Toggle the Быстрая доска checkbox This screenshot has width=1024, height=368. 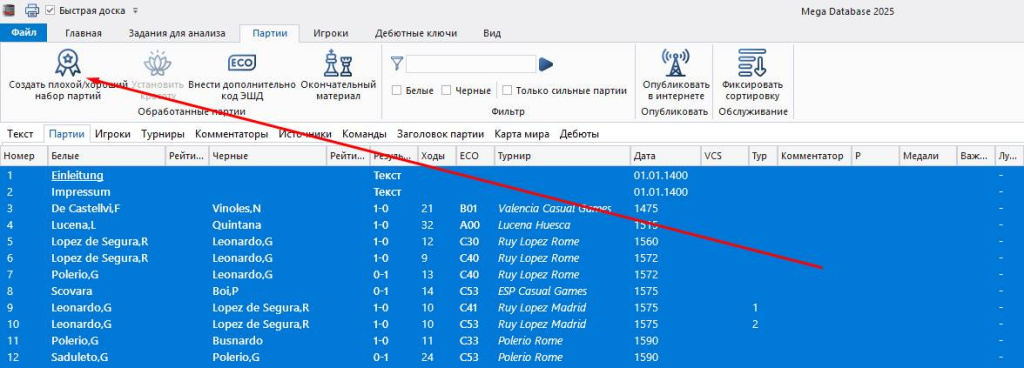tap(50, 10)
